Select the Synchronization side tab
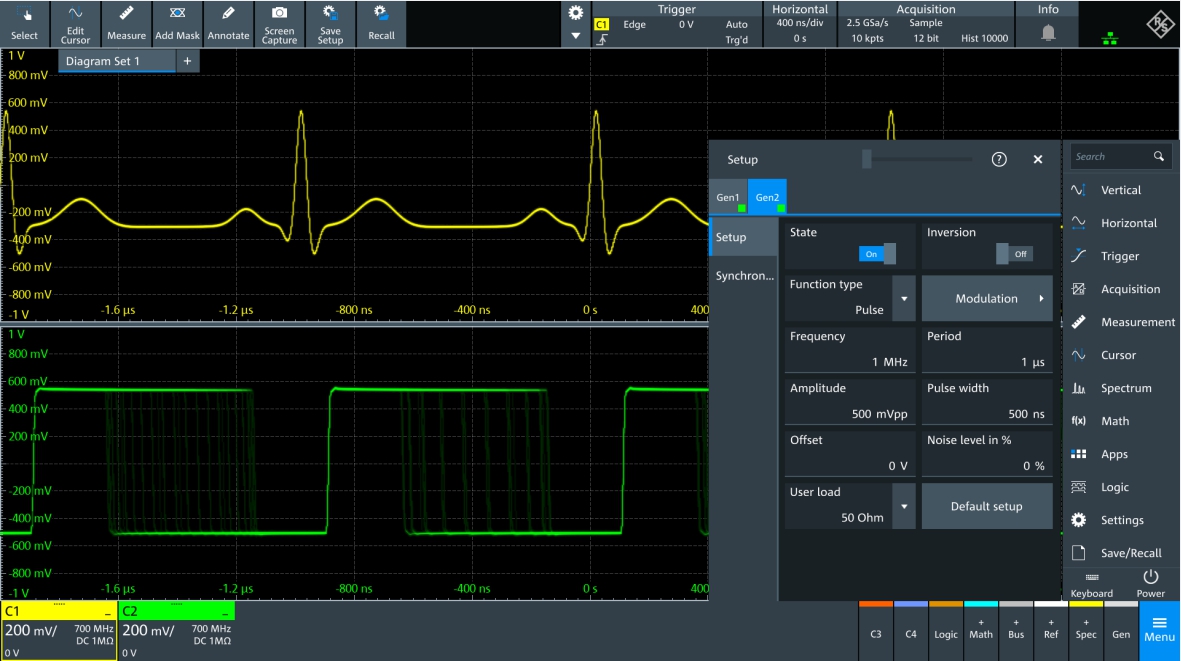Viewport: 1181px width, 661px height. pyautogui.click(x=743, y=276)
